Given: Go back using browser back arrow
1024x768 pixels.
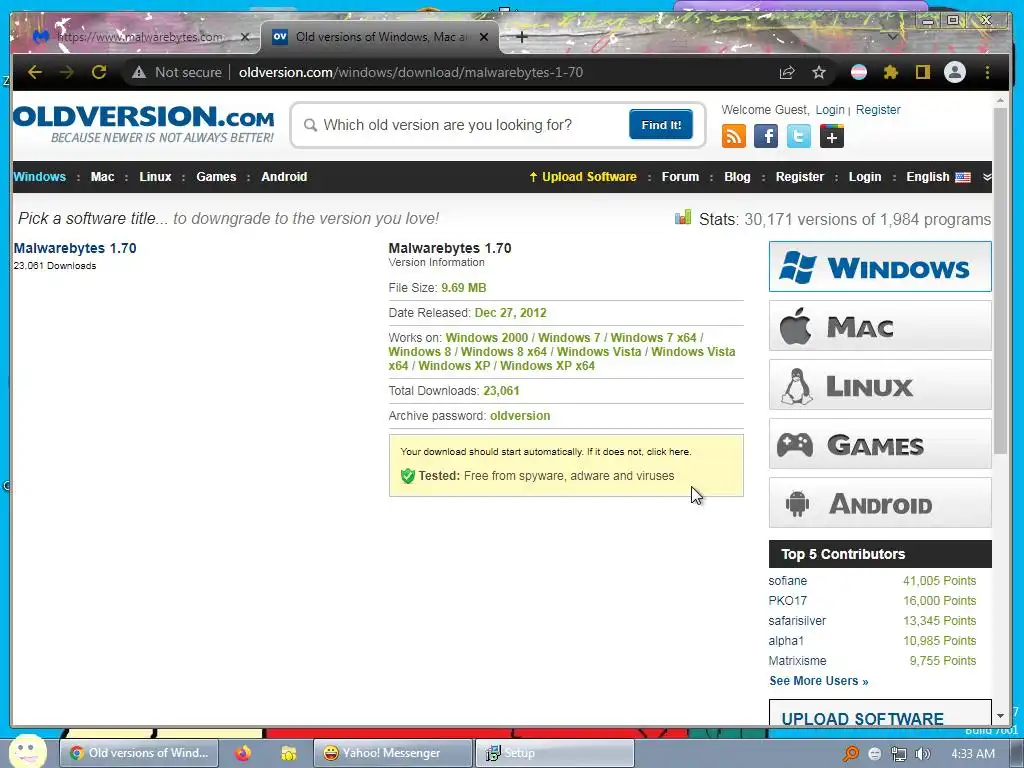Looking at the screenshot, I should pos(35,72).
